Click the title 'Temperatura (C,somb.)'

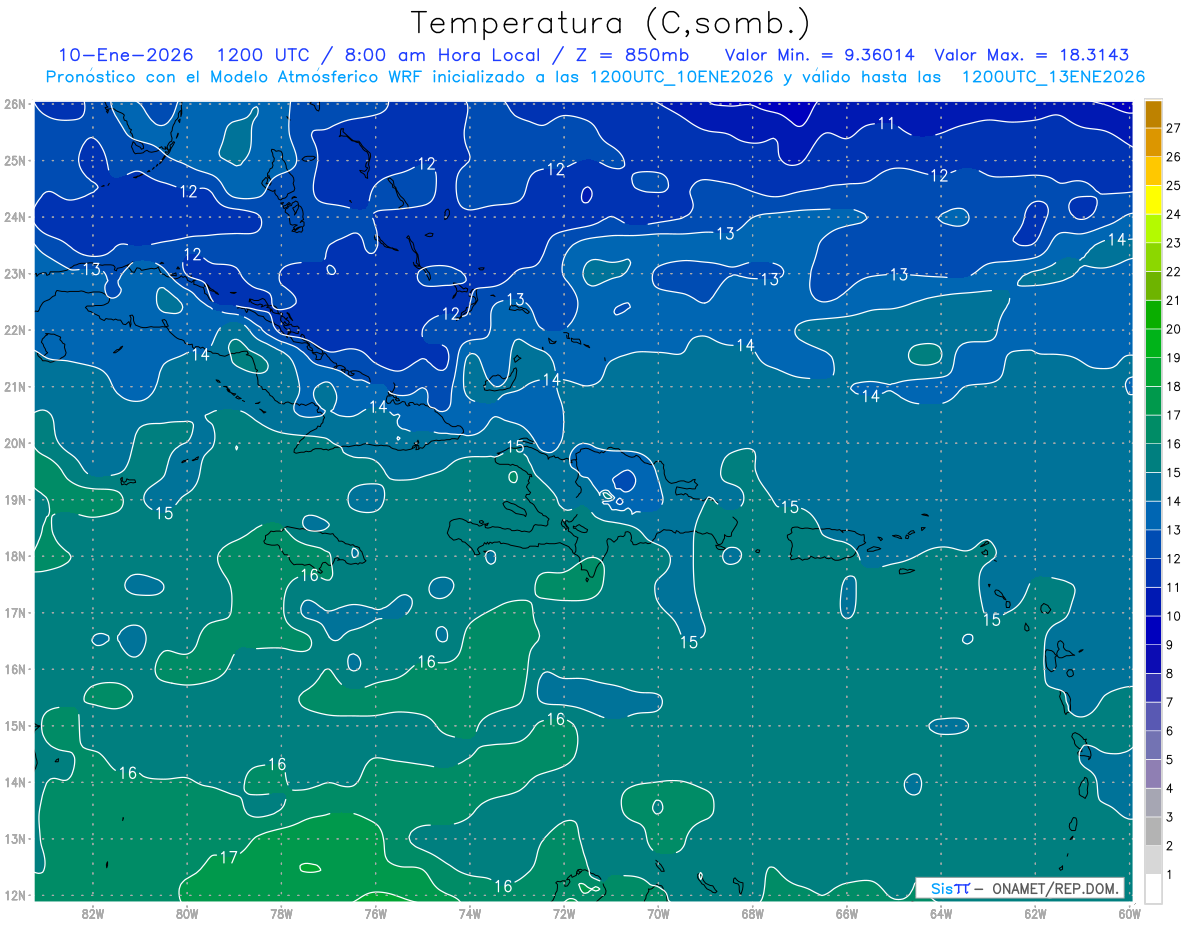pos(611,24)
